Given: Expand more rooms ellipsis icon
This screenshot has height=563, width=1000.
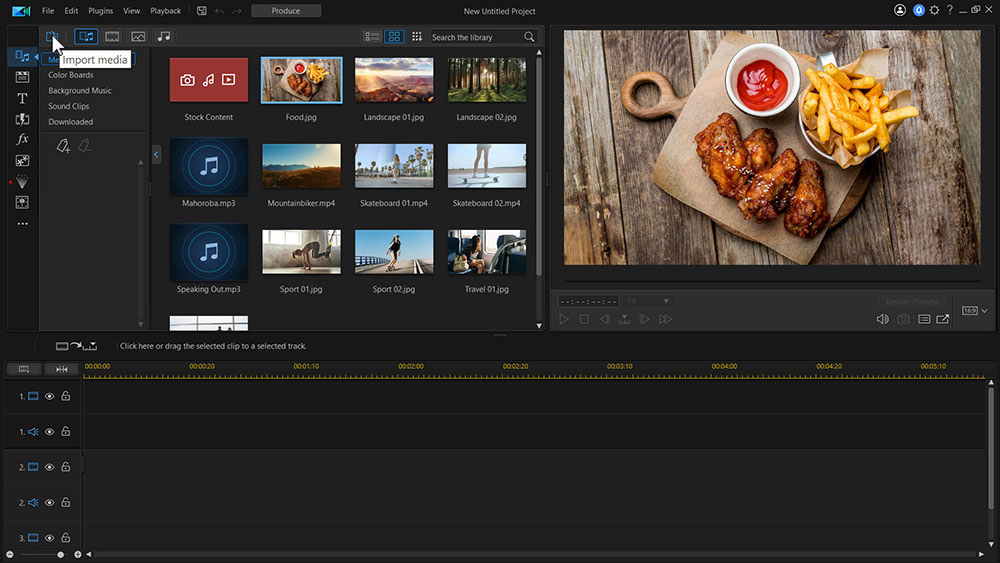Looking at the screenshot, I should pos(22,224).
